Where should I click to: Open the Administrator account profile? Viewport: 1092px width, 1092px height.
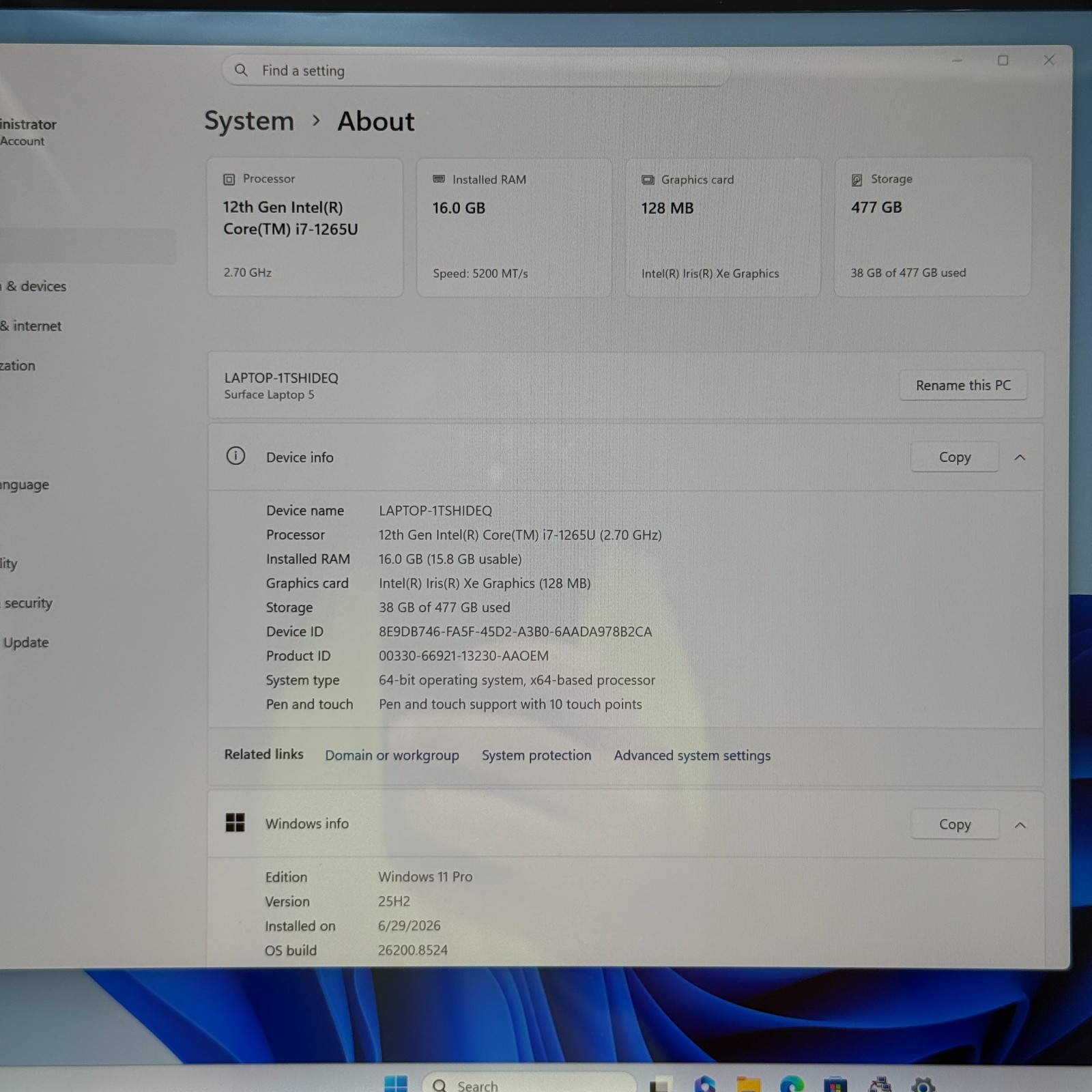29,132
